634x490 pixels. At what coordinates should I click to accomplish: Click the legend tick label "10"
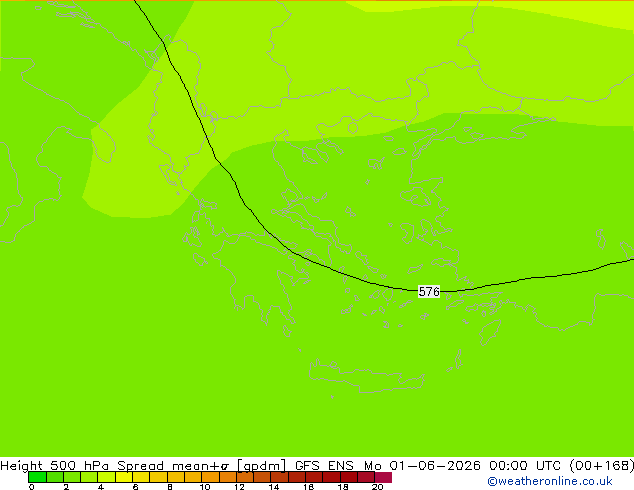(205, 487)
